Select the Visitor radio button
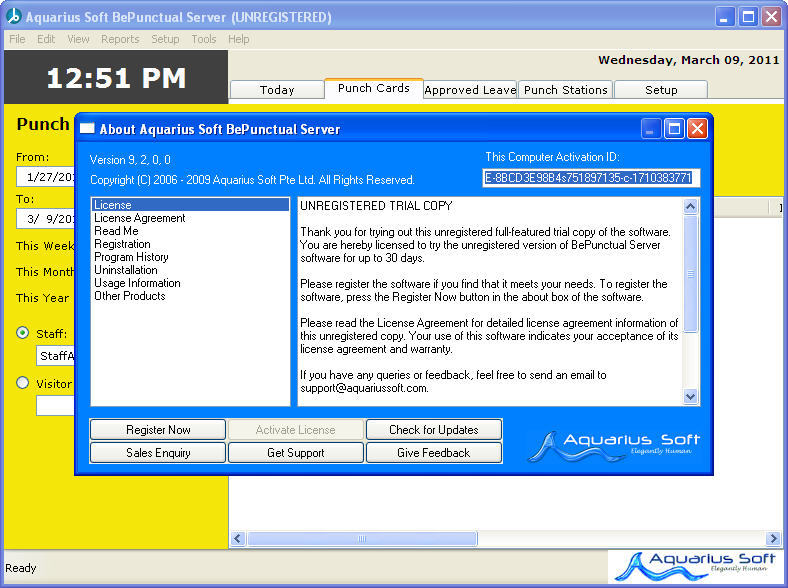Image resolution: width=788 pixels, height=588 pixels. [23, 383]
